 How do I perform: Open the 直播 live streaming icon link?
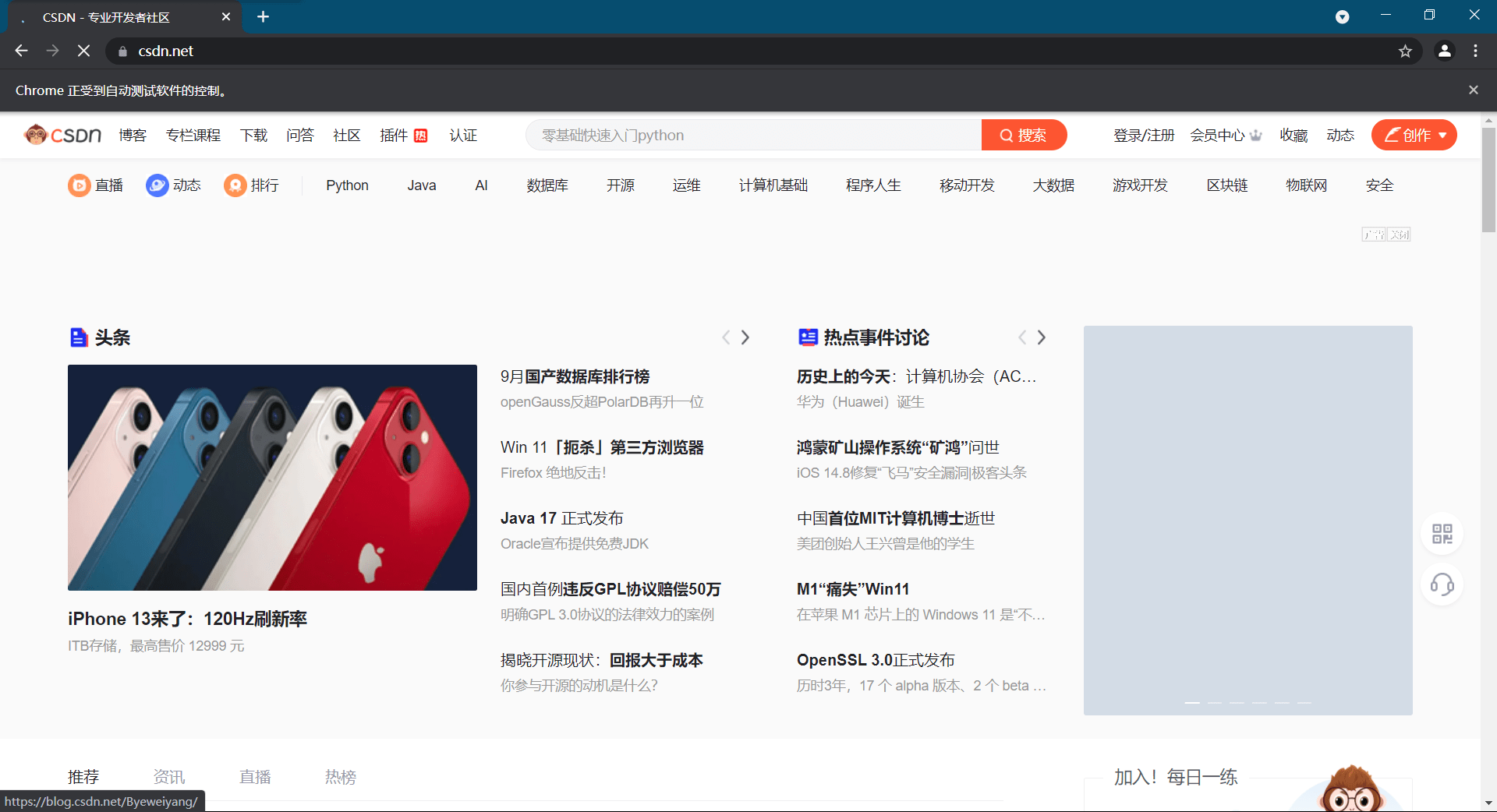pos(95,185)
